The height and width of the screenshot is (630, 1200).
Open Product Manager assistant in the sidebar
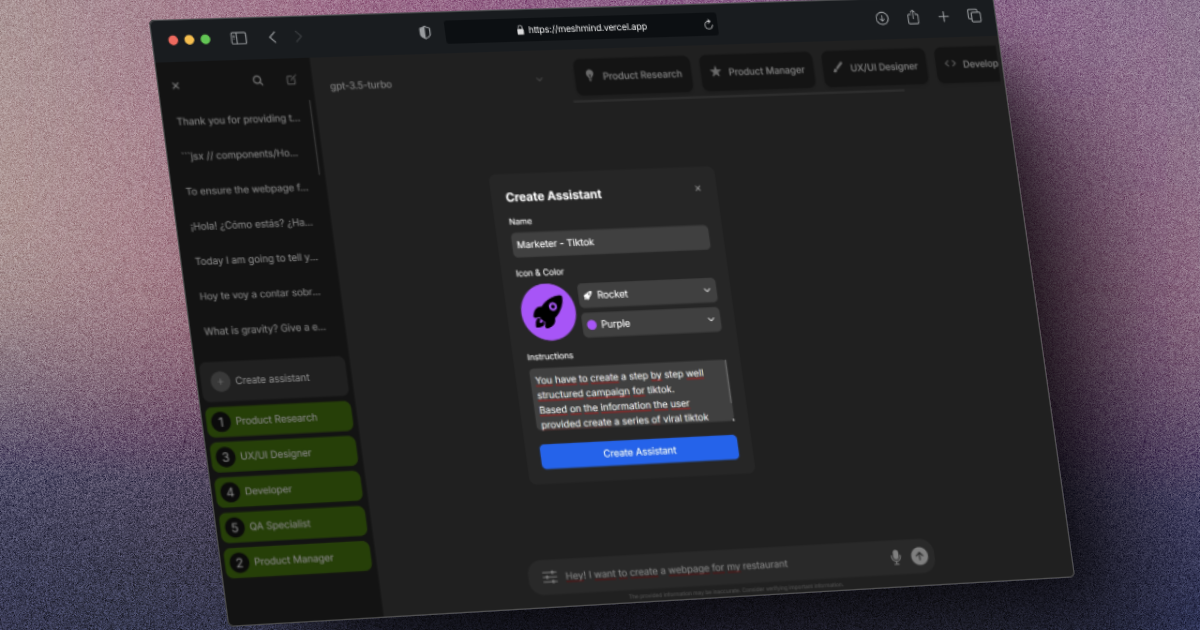pos(298,560)
